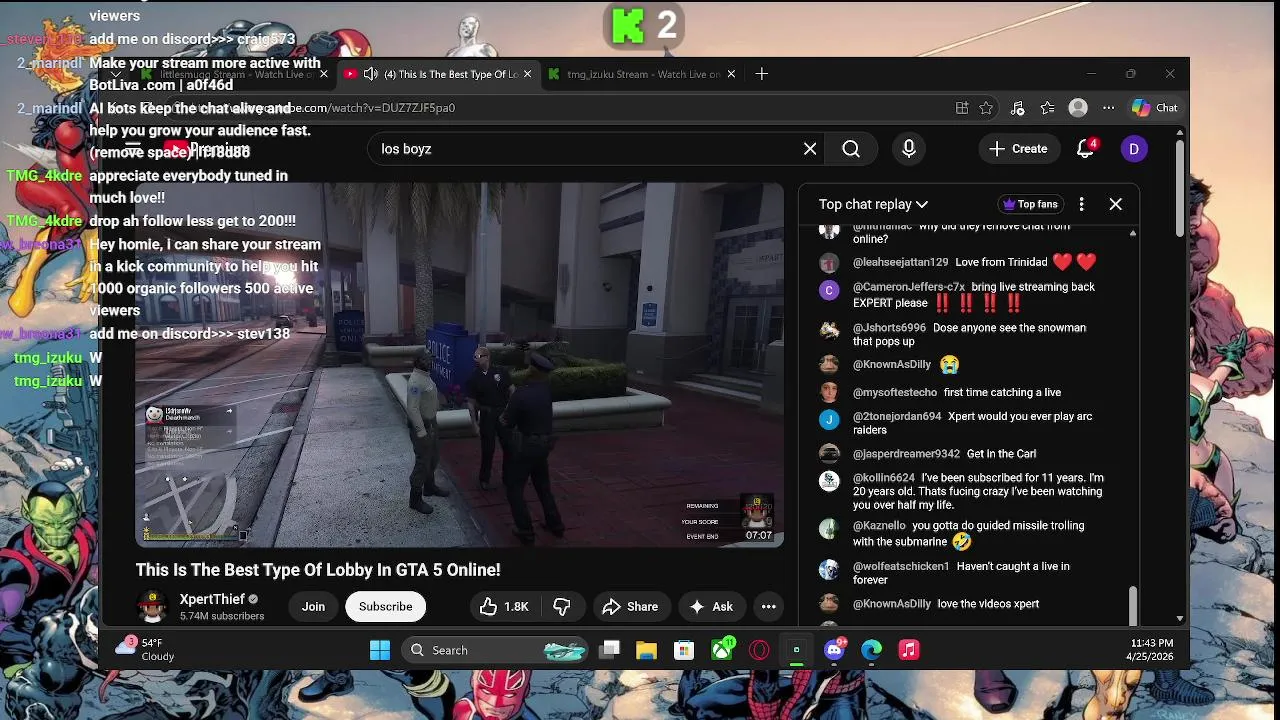
Task: Open commenter @Kaznello profile
Action: pos(879,525)
